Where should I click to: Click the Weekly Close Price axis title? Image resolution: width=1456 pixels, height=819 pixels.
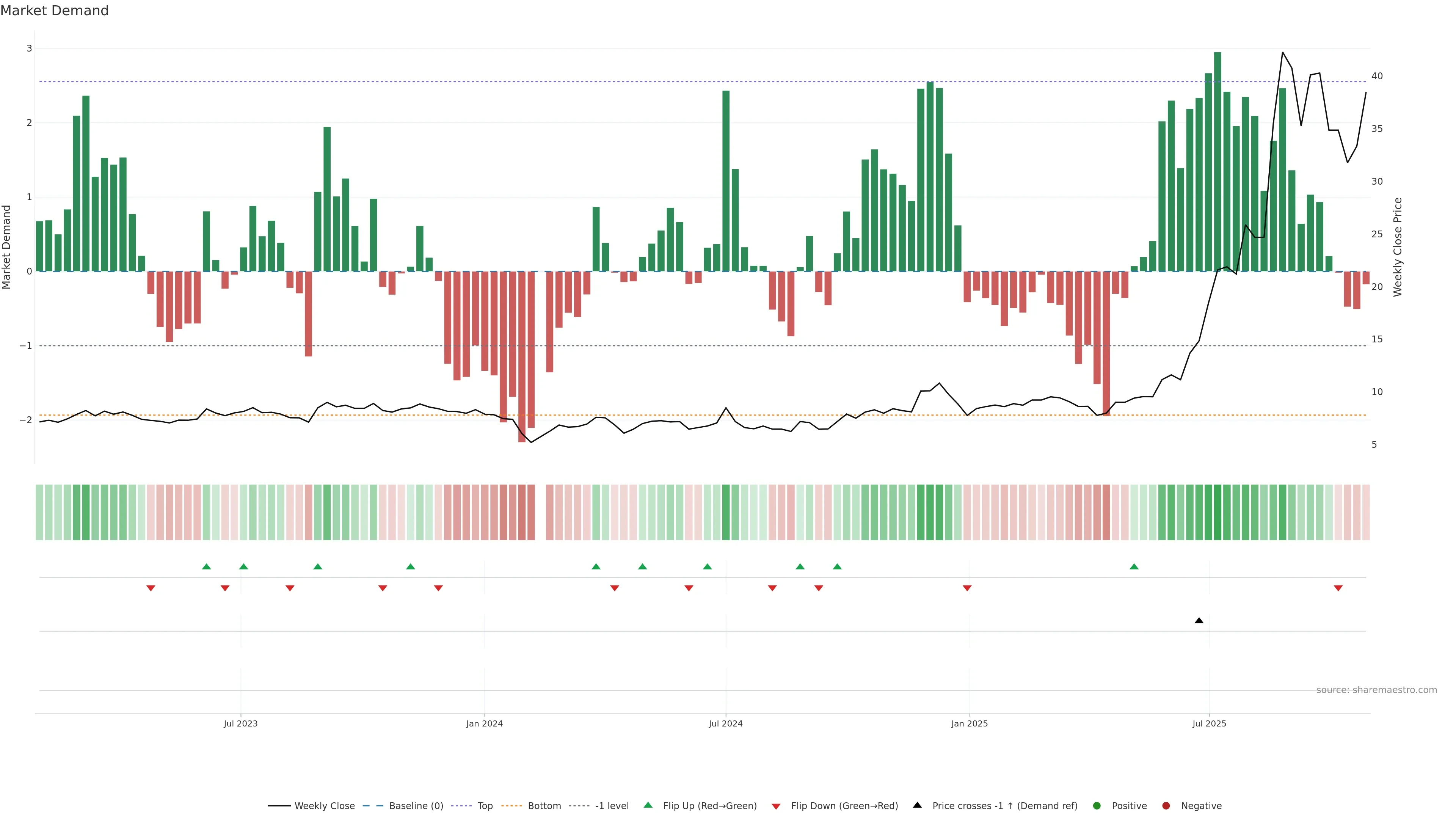point(1398,247)
